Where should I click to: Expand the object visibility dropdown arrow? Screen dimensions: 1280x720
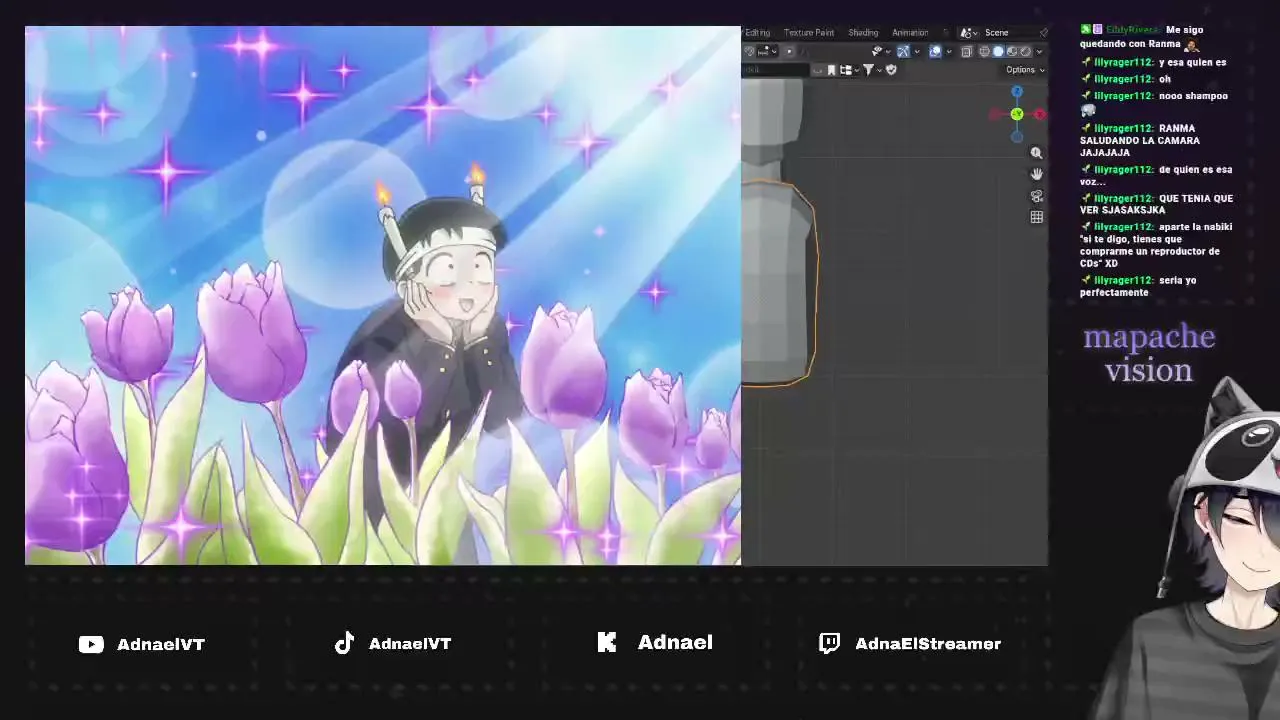pos(888,51)
